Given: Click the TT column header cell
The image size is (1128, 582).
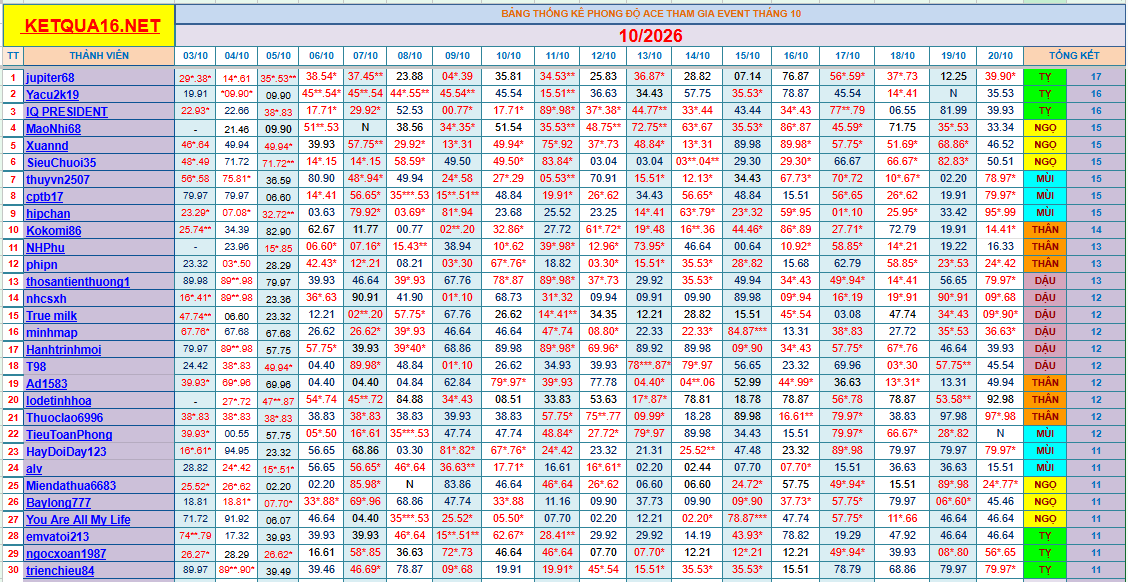Looking at the screenshot, I should click(13, 56).
